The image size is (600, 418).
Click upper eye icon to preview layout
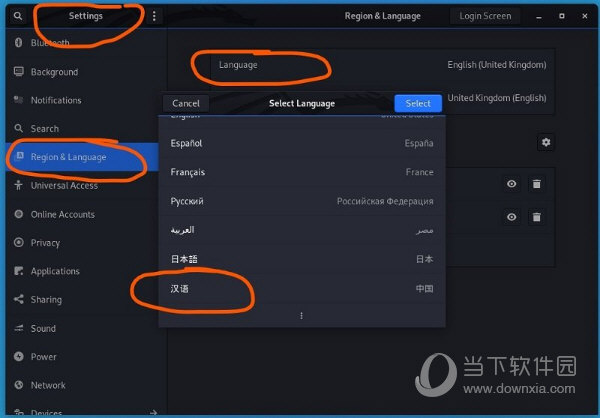(x=512, y=184)
